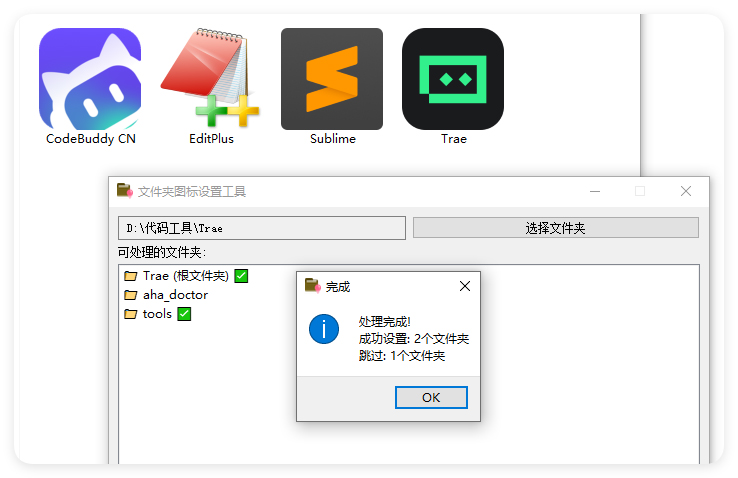738x478 pixels.
Task: Click green checkmark next to tools
Action: pyautogui.click(x=184, y=314)
